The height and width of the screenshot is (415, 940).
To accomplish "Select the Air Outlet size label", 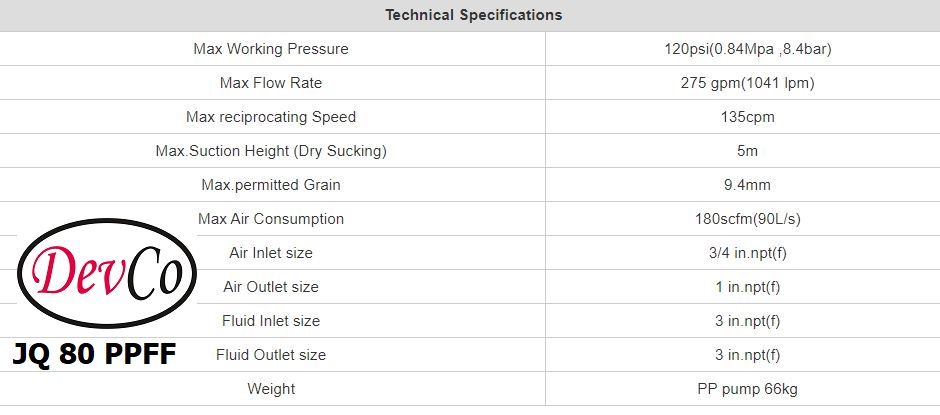I will [x=271, y=287].
